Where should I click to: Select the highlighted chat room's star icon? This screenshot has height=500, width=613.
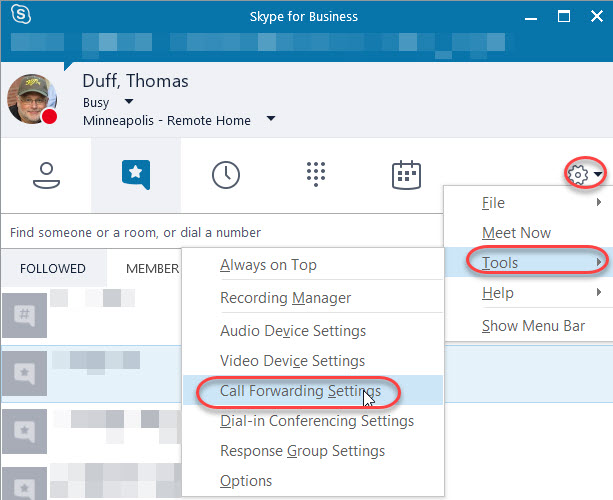point(24,373)
